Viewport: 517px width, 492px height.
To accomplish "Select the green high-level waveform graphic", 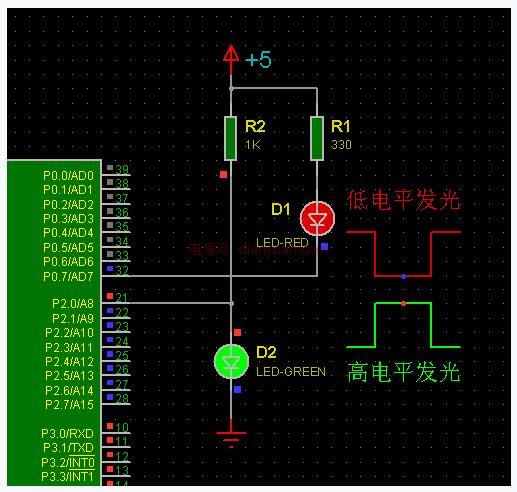I will coord(404,325).
